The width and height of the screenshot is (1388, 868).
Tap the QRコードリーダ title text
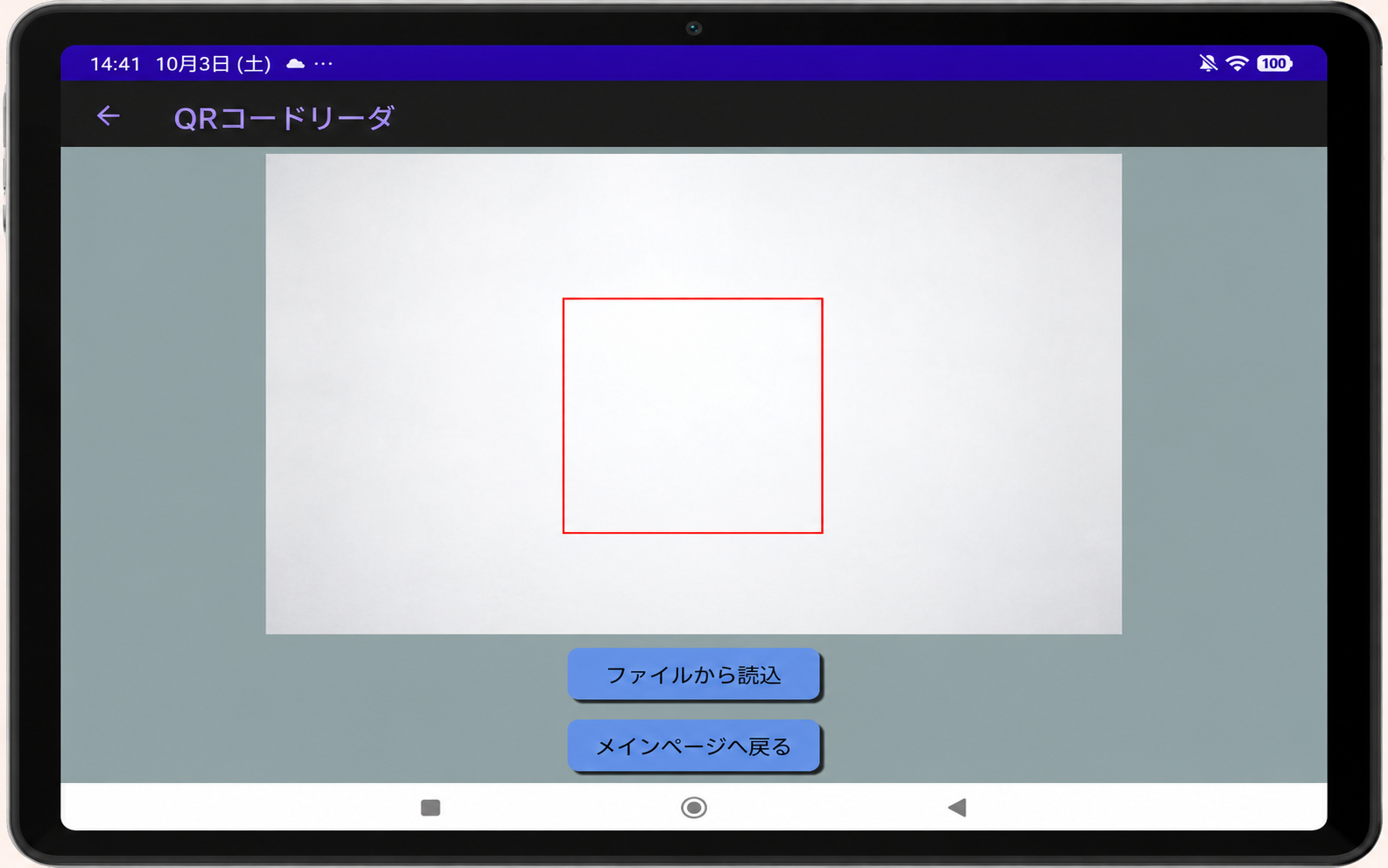tap(284, 117)
